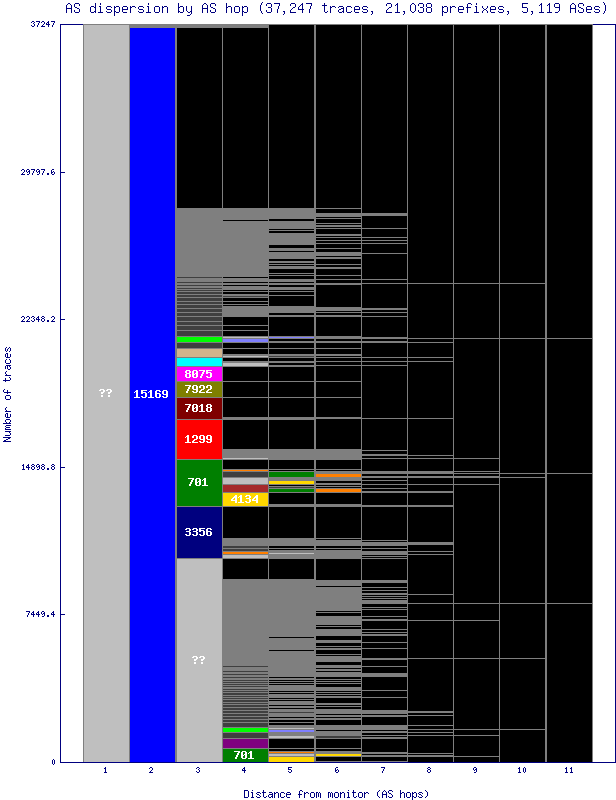Click the navy AS 3356 block
The width and height of the screenshot is (616, 800).
click(198, 532)
